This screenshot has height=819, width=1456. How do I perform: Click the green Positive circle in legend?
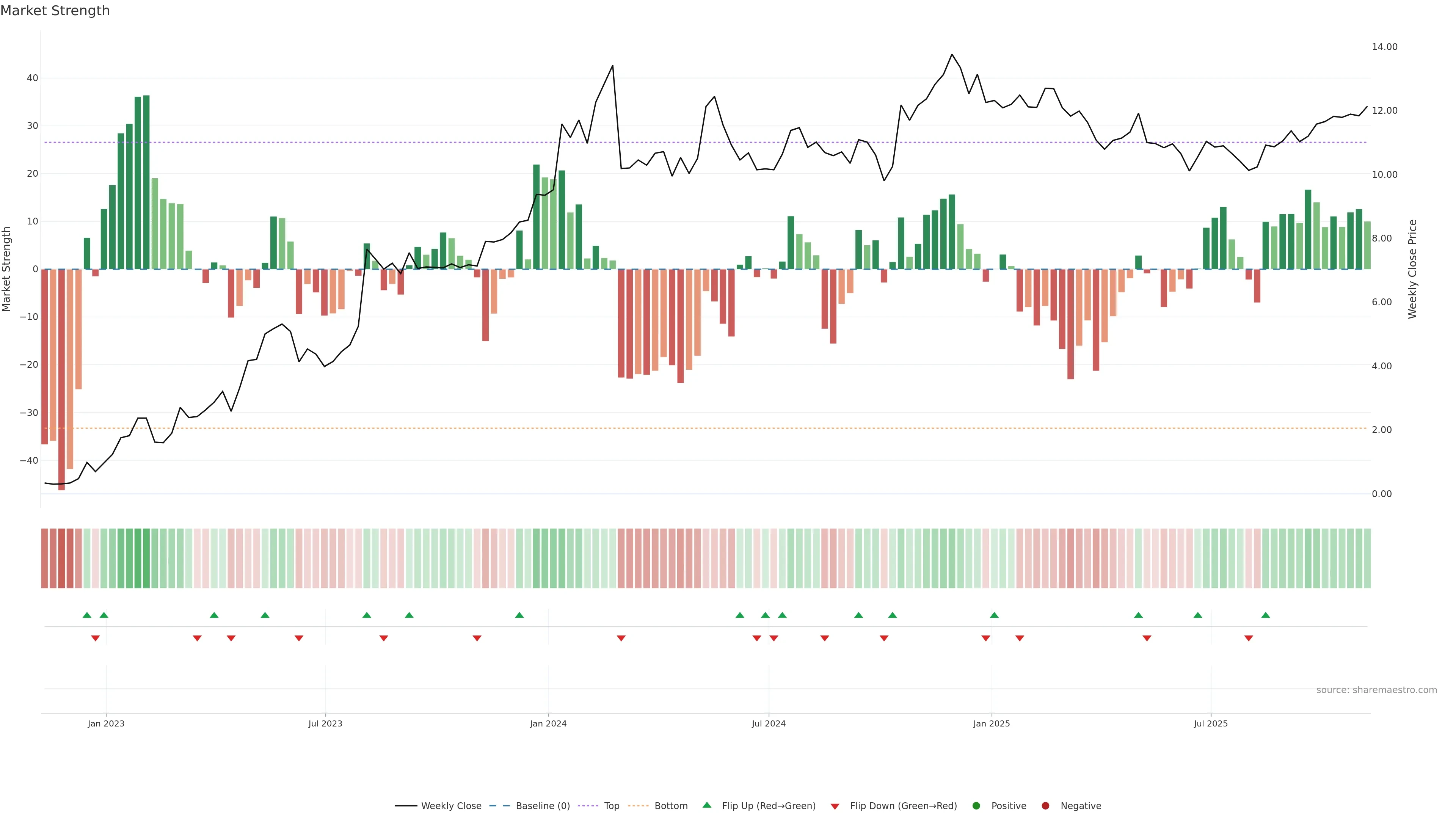click(976, 806)
